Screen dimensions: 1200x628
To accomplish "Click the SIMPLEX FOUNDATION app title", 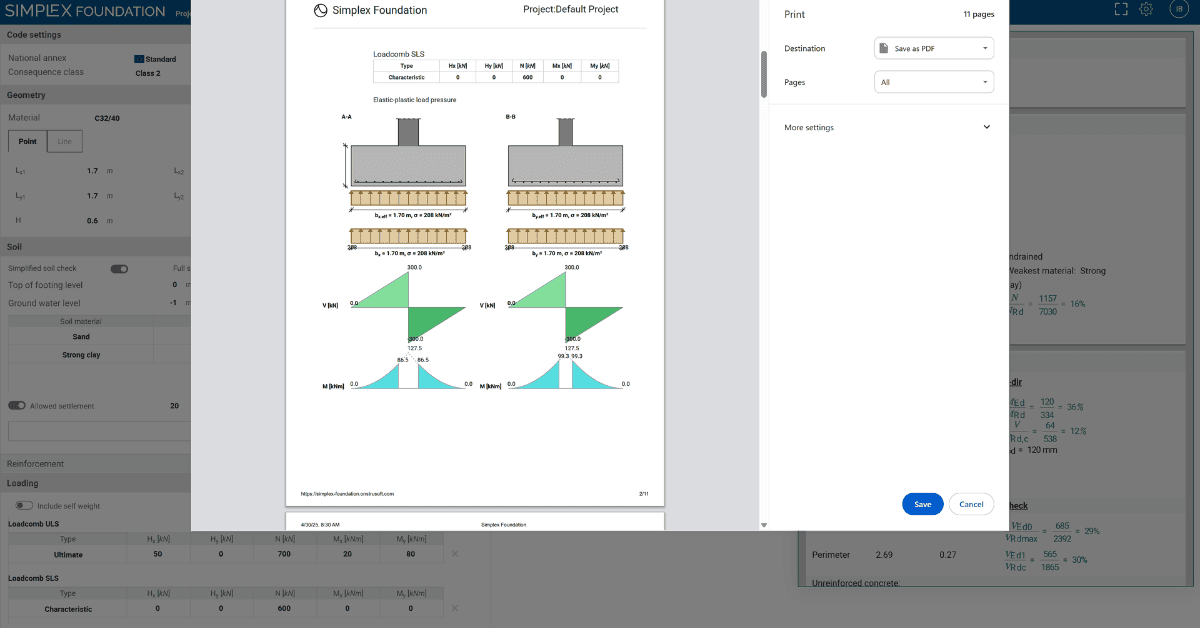I will 86,11.
